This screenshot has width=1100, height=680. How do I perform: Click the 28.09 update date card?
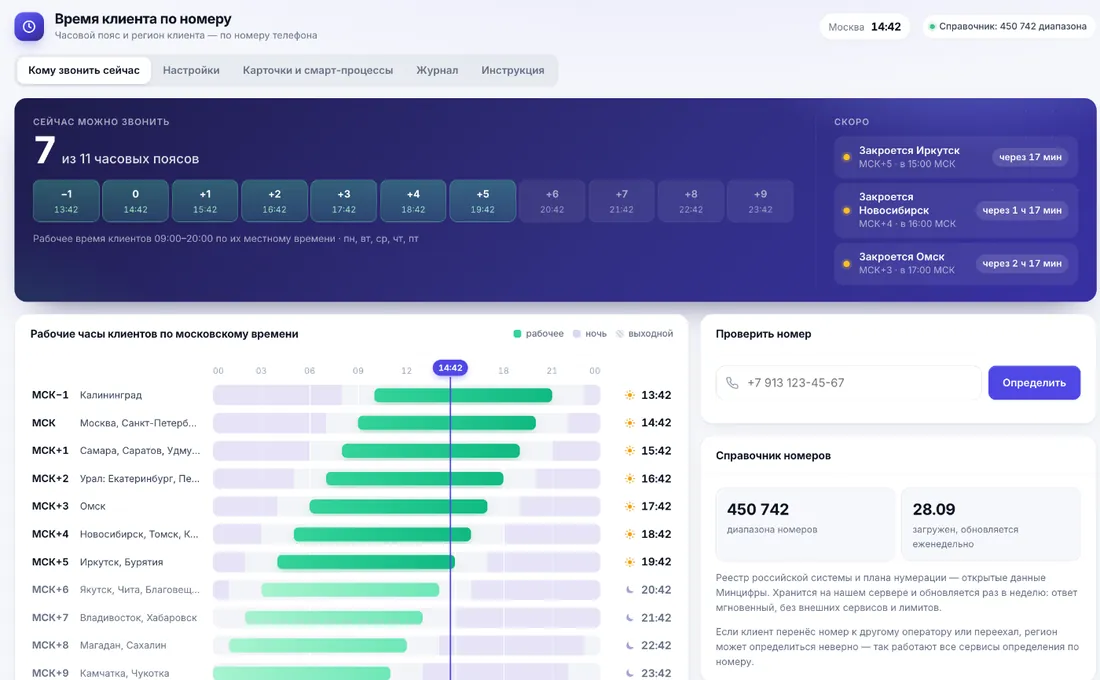991,524
